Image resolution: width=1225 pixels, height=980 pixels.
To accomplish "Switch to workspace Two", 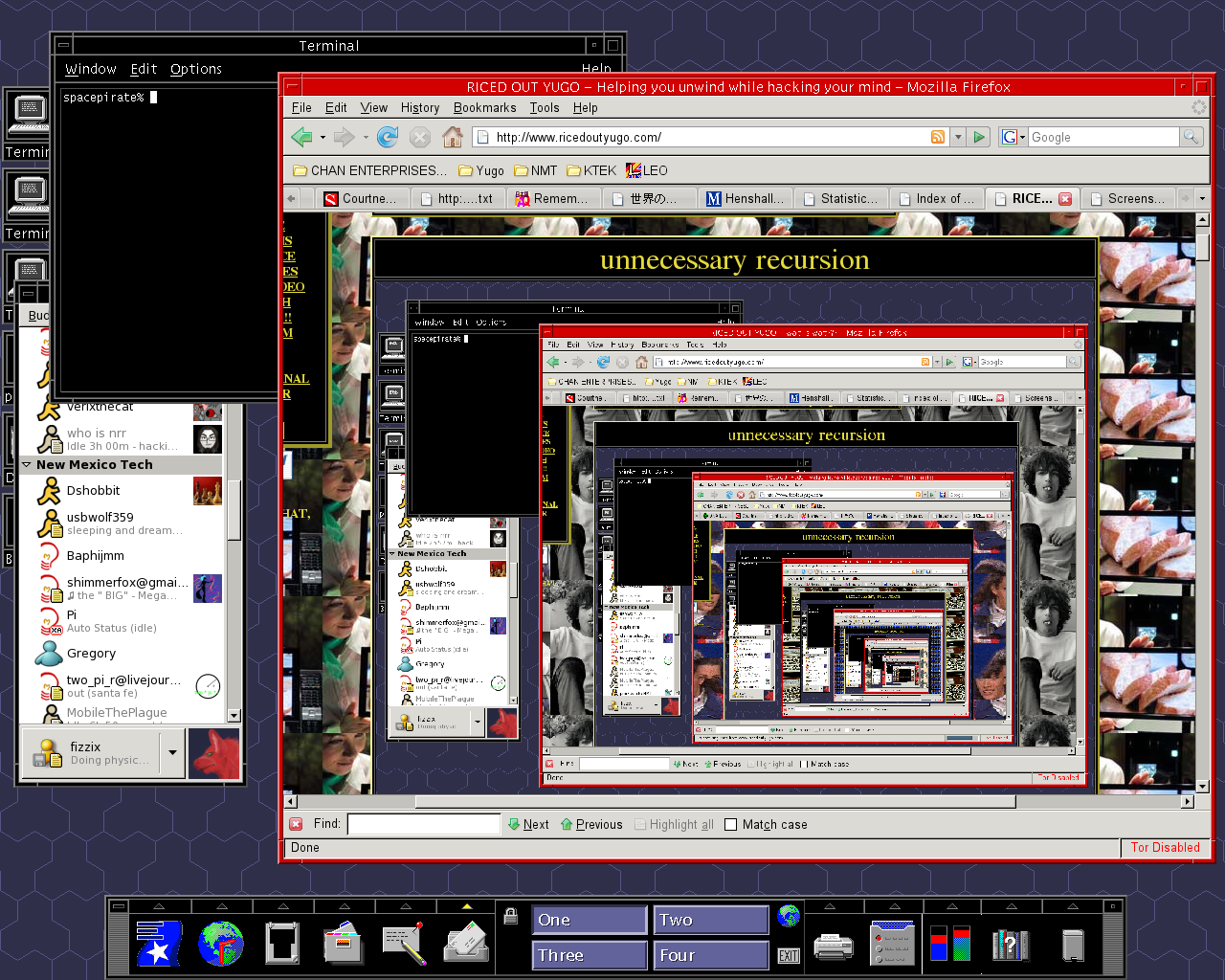I will click(x=711, y=920).
